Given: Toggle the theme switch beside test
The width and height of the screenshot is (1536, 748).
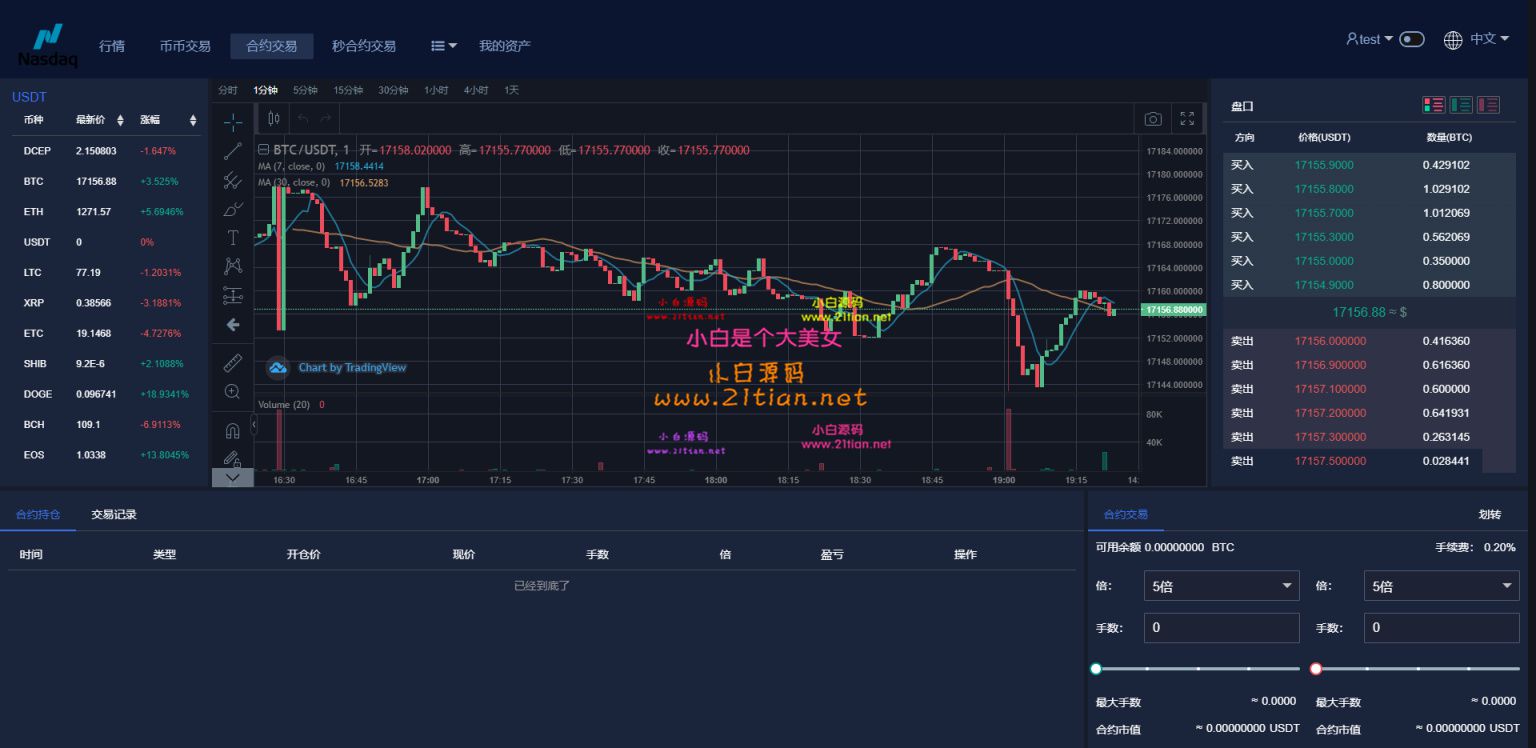Looking at the screenshot, I should pyautogui.click(x=1411, y=39).
